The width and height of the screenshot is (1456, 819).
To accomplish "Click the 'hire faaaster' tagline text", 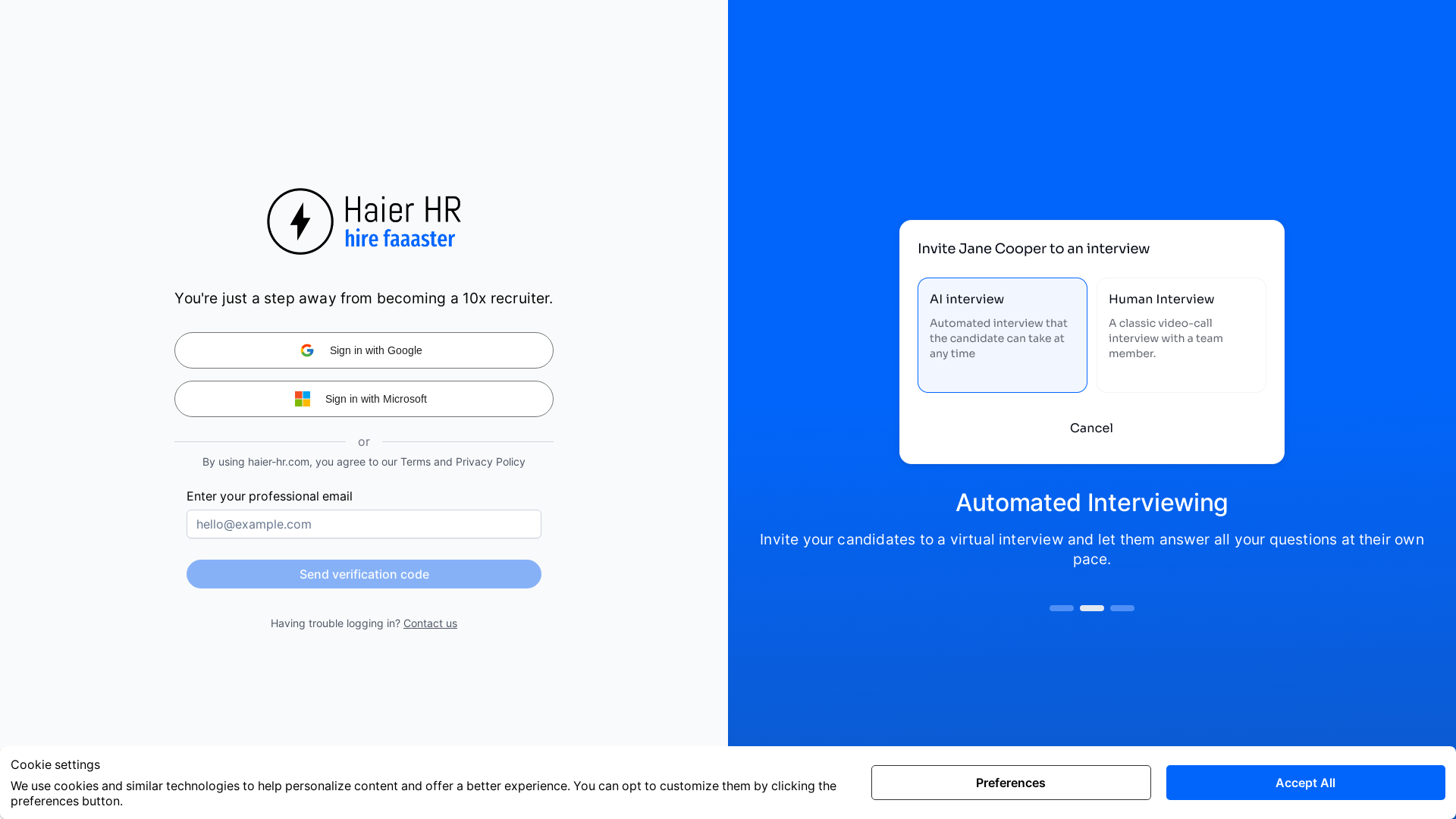I will 400,238.
